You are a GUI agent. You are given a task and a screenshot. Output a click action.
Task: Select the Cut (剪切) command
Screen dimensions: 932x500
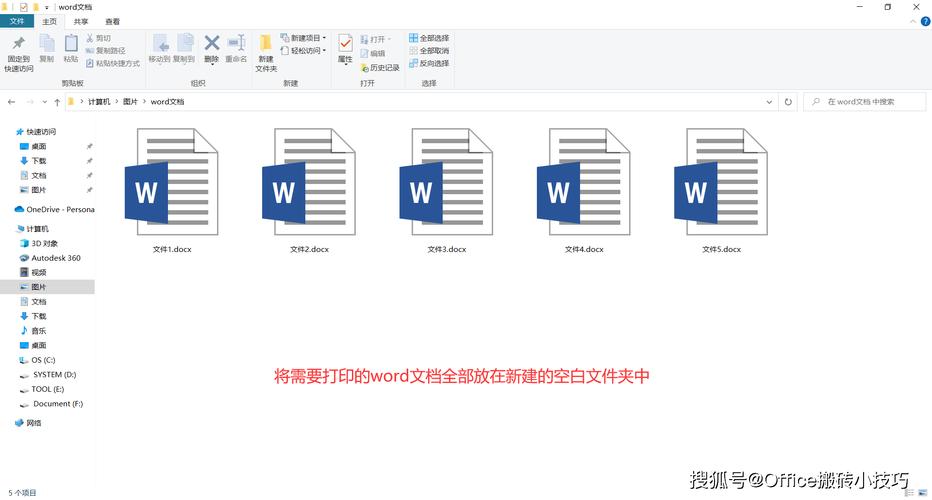click(x=99, y=38)
